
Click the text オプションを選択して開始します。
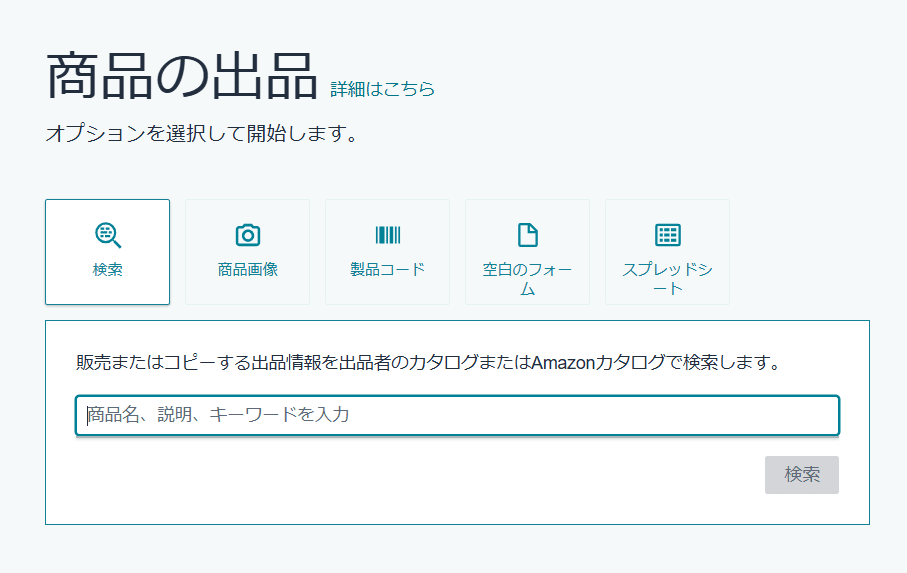pos(201,134)
